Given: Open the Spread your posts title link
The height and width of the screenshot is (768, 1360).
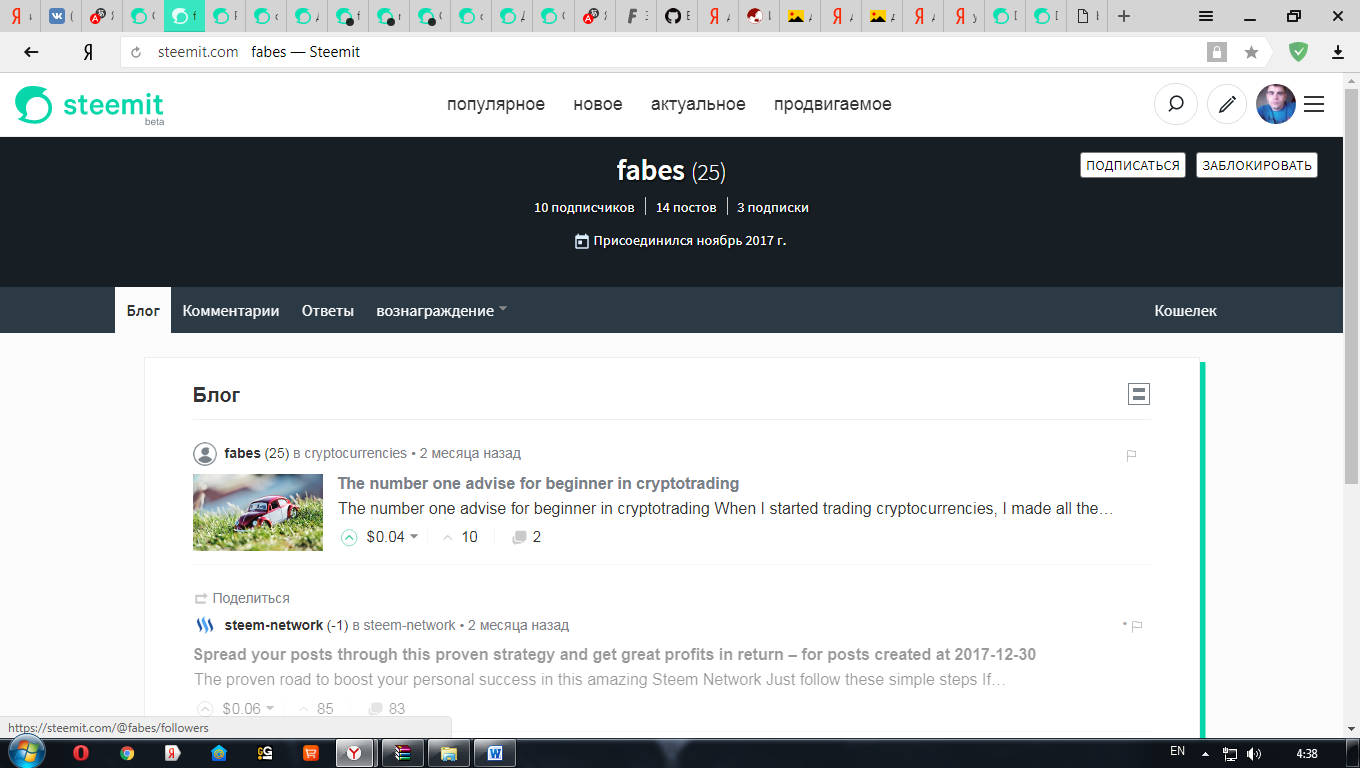Looking at the screenshot, I should [x=615, y=655].
